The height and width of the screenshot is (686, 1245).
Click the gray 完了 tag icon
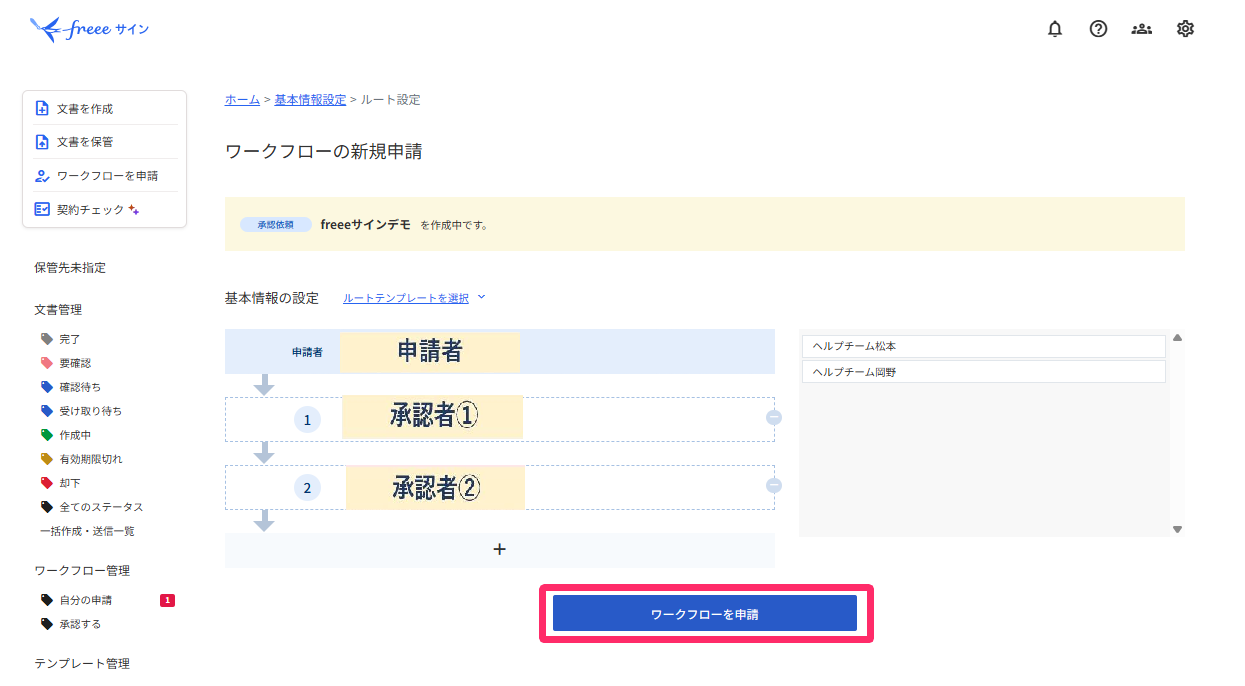(46, 339)
